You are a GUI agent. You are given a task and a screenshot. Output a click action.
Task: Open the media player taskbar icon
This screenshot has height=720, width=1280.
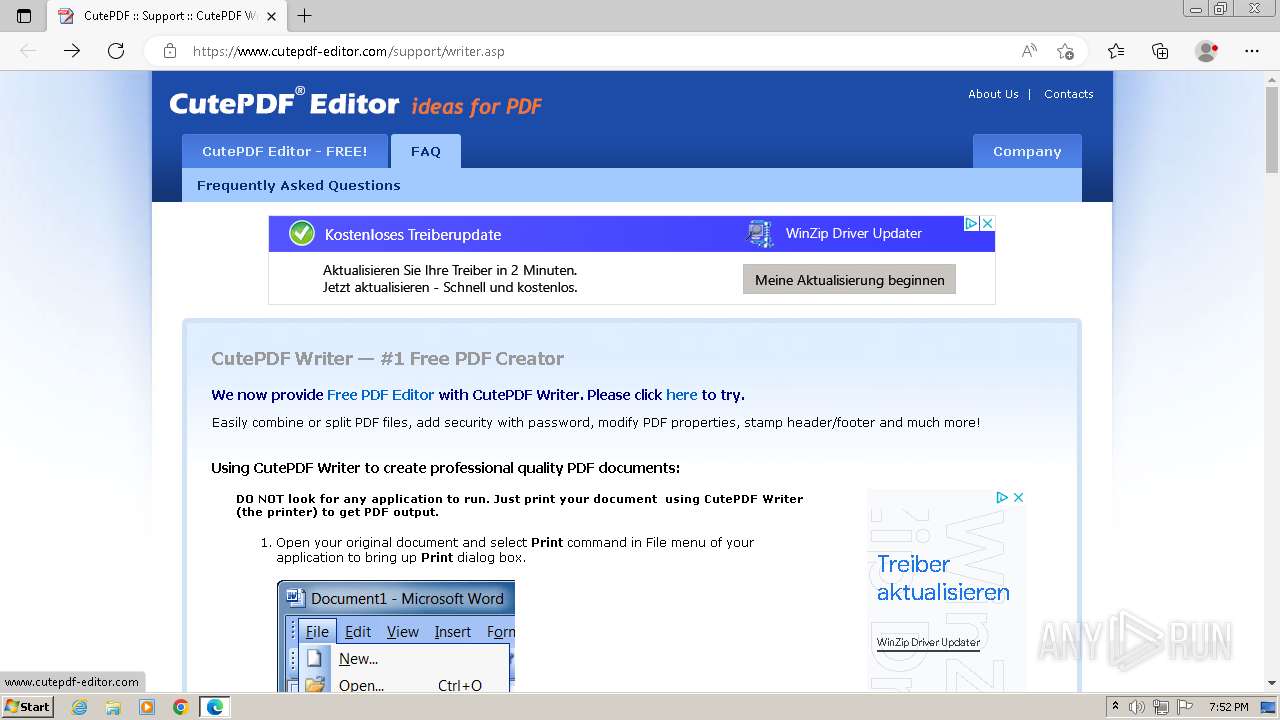(x=147, y=707)
